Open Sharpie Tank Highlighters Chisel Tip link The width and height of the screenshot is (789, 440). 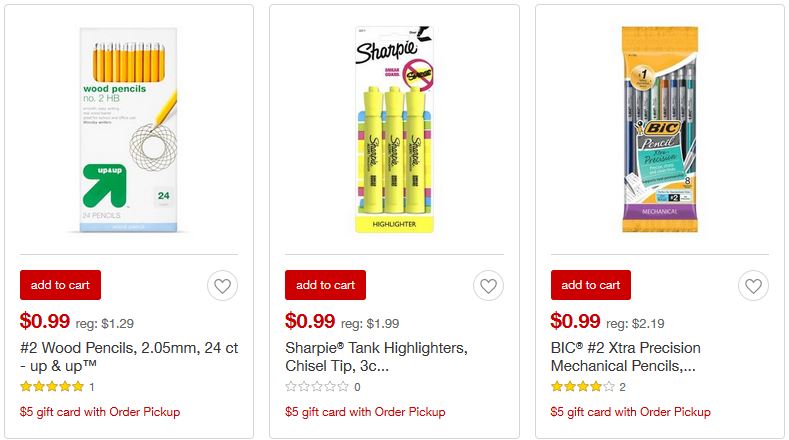pos(376,357)
